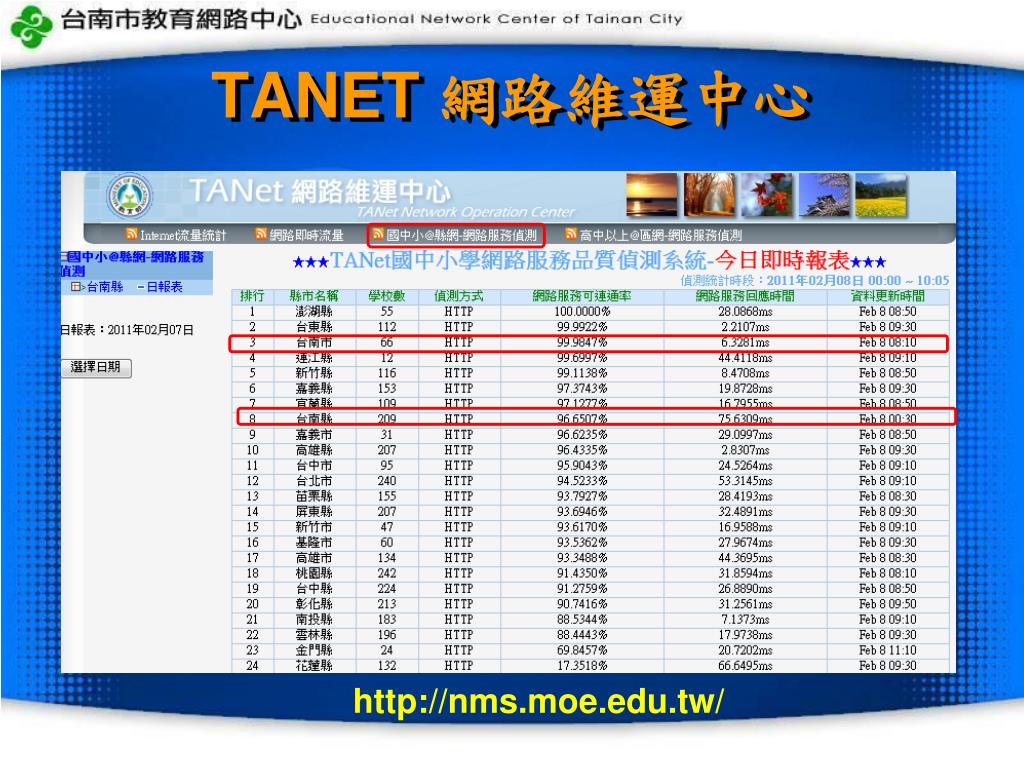Click the 排行 column header
The height and width of the screenshot is (768, 1024).
click(252, 296)
